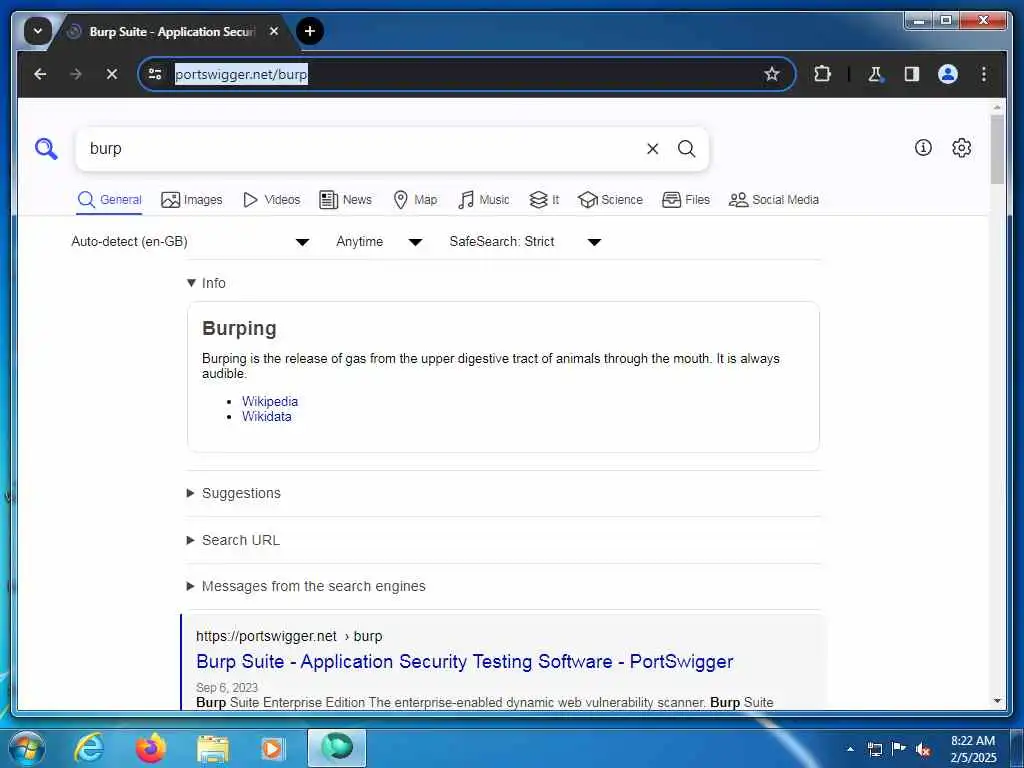Open the Extensions puzzle icon
Image resolution: width=1024 pixels, height=768 pixels.
[x=822, y=74]
